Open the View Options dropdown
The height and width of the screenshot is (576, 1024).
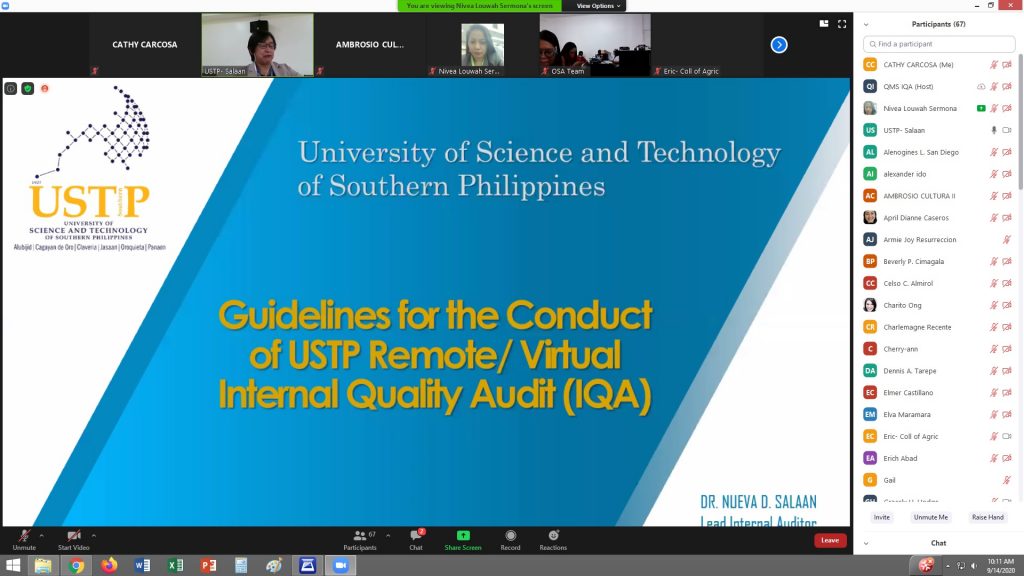click(598, 6)
